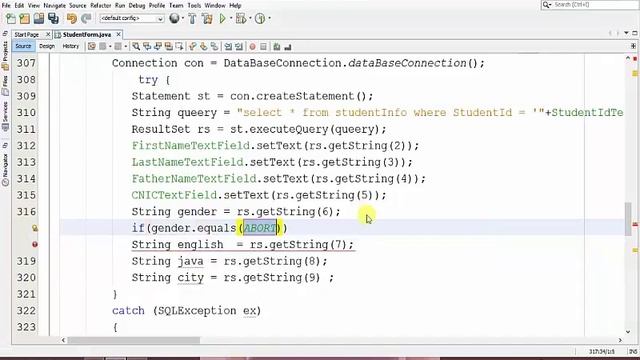
Task: Switch to Design view
Action: [x=47, y=46]
